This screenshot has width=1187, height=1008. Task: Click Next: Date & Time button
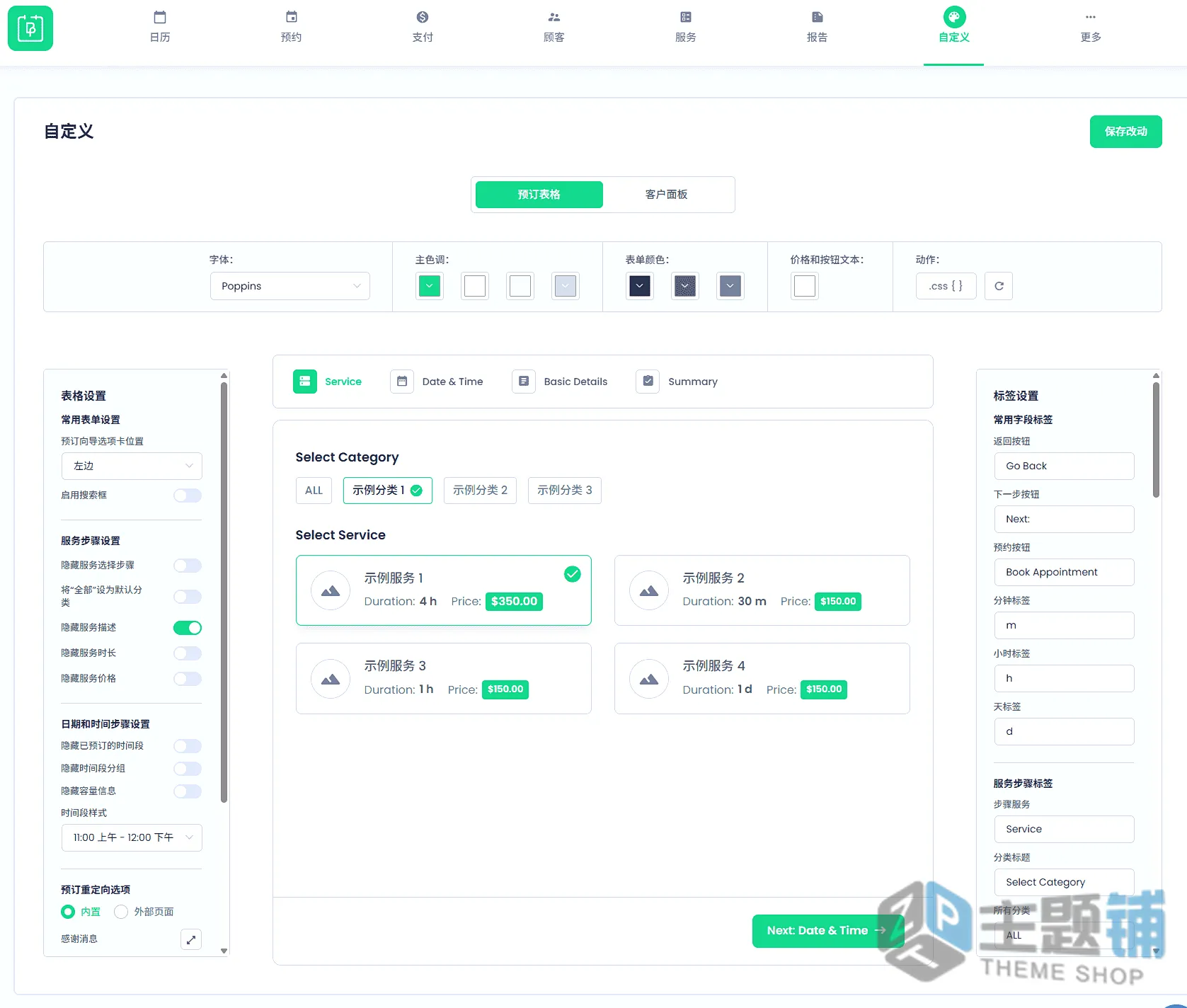pyautogui.click(x=828, y=931)
